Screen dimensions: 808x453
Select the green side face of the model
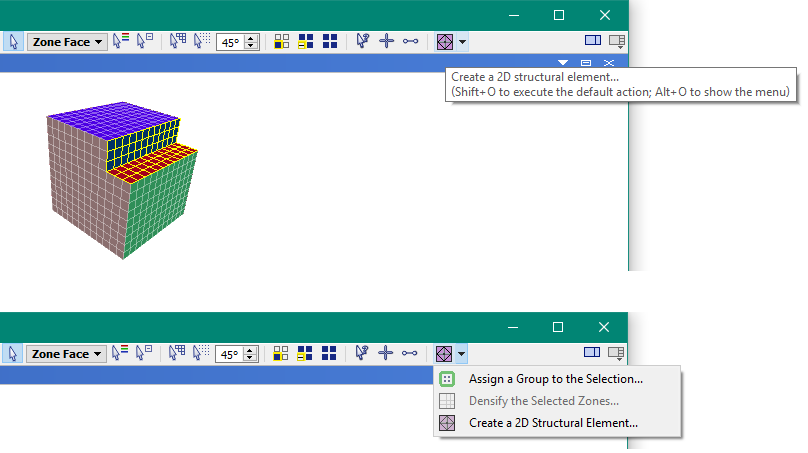(x=160, y=206)
